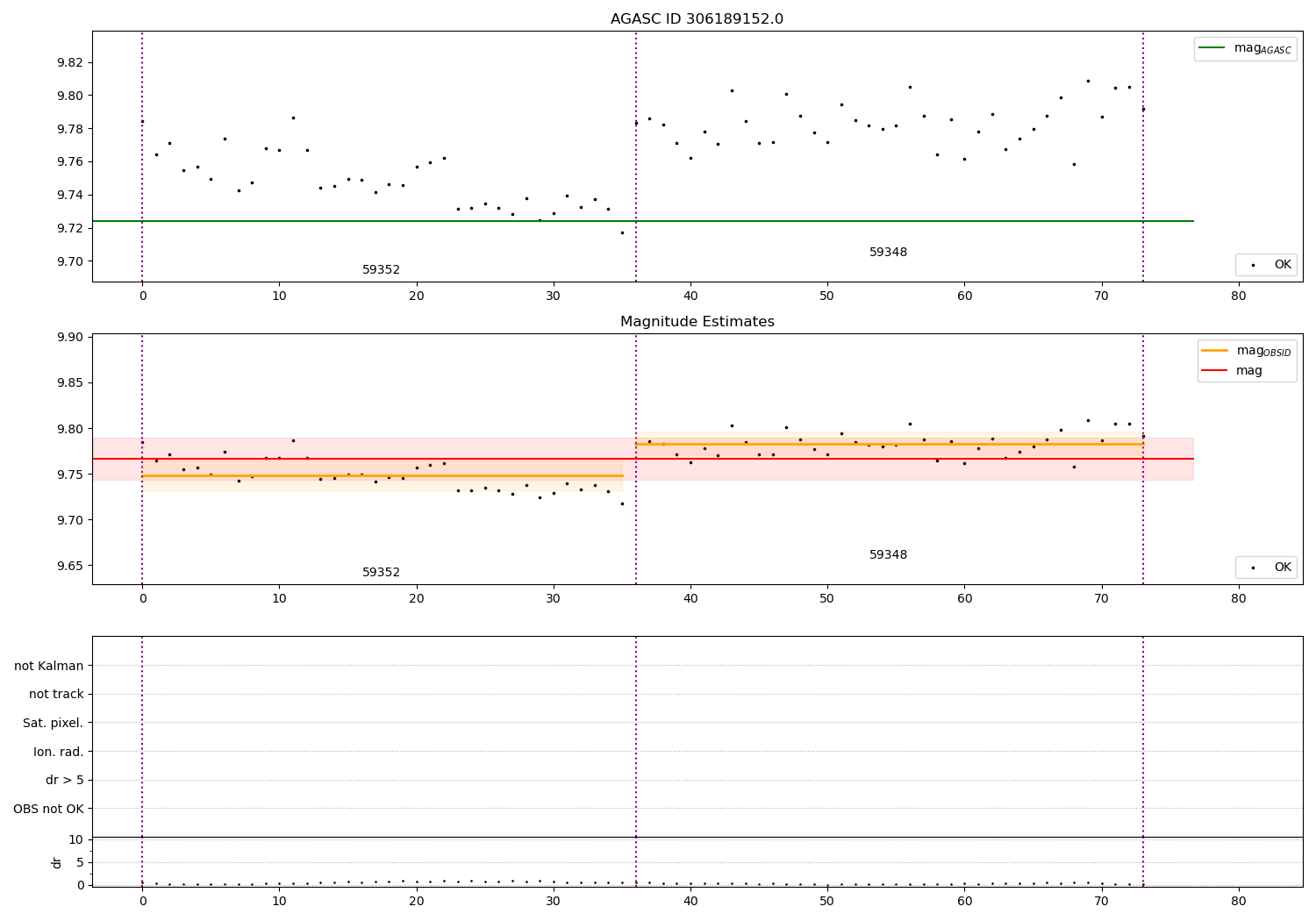The width and height of the screenshot is (1316, 921).
Task: Click orange mag OBSID line segment above label 59348
Action: pos(890,444)
